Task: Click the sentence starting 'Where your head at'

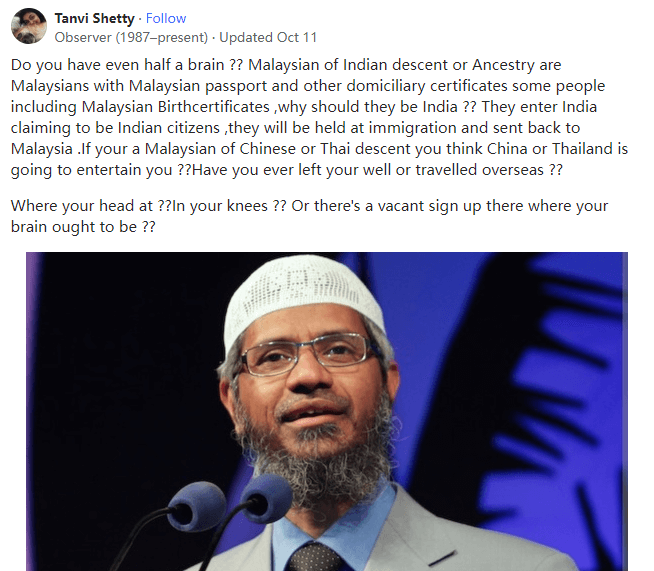Action: 91,206
